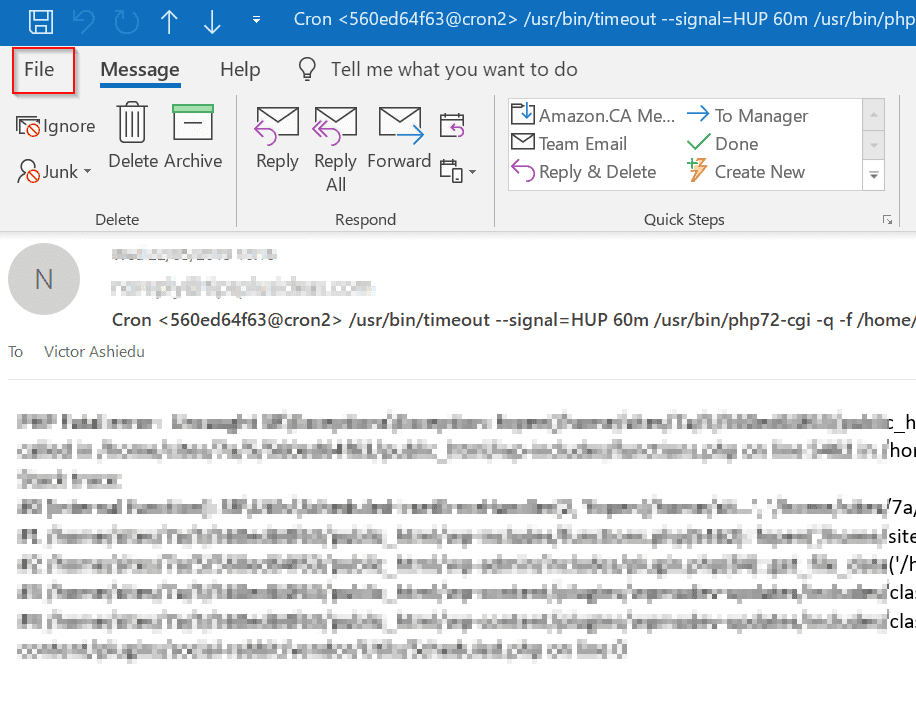Reply to the sender
This screenshot has width=916, height=715.
[277, 137]
